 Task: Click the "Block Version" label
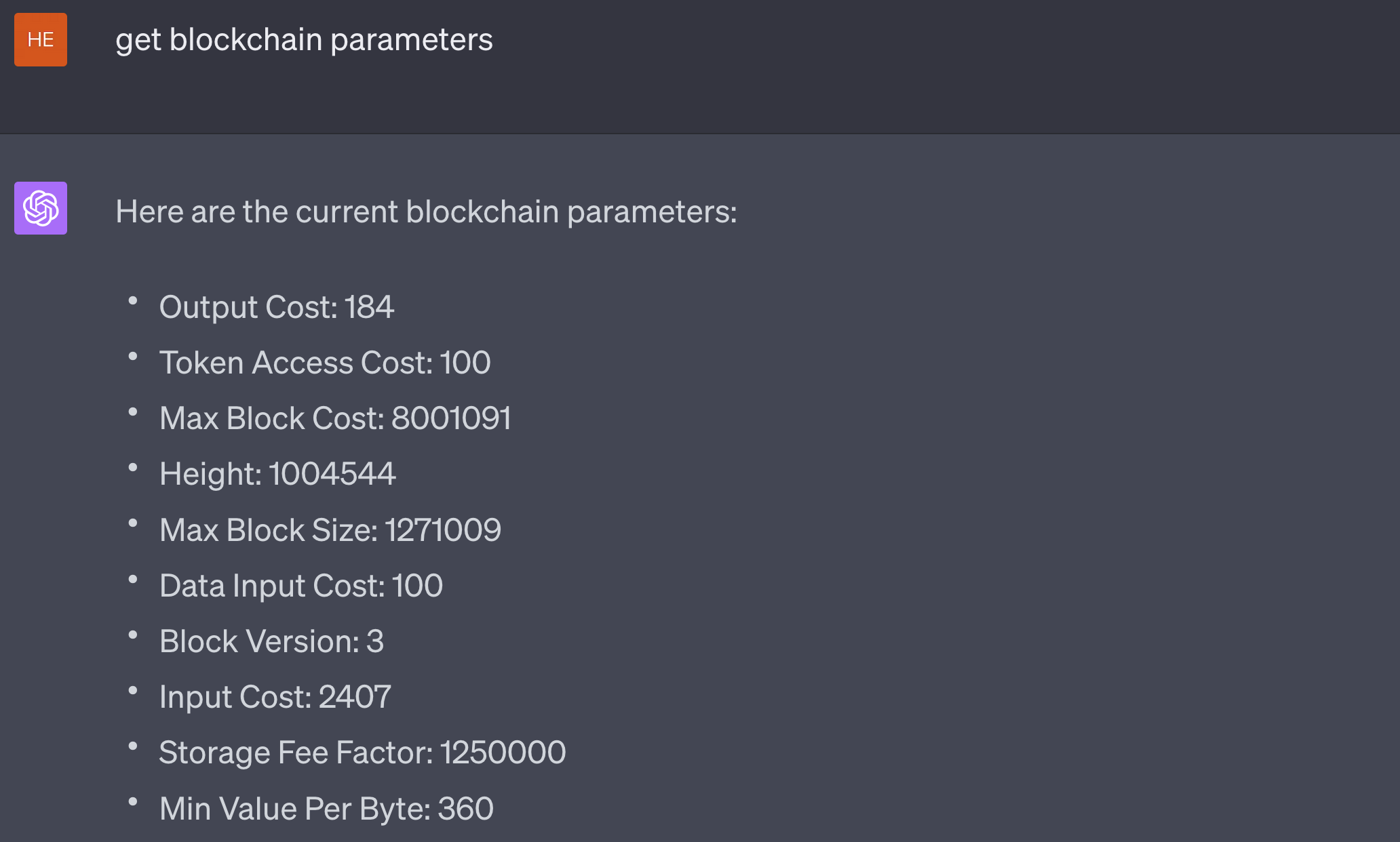pyautogui.click(x=259, y=641)
